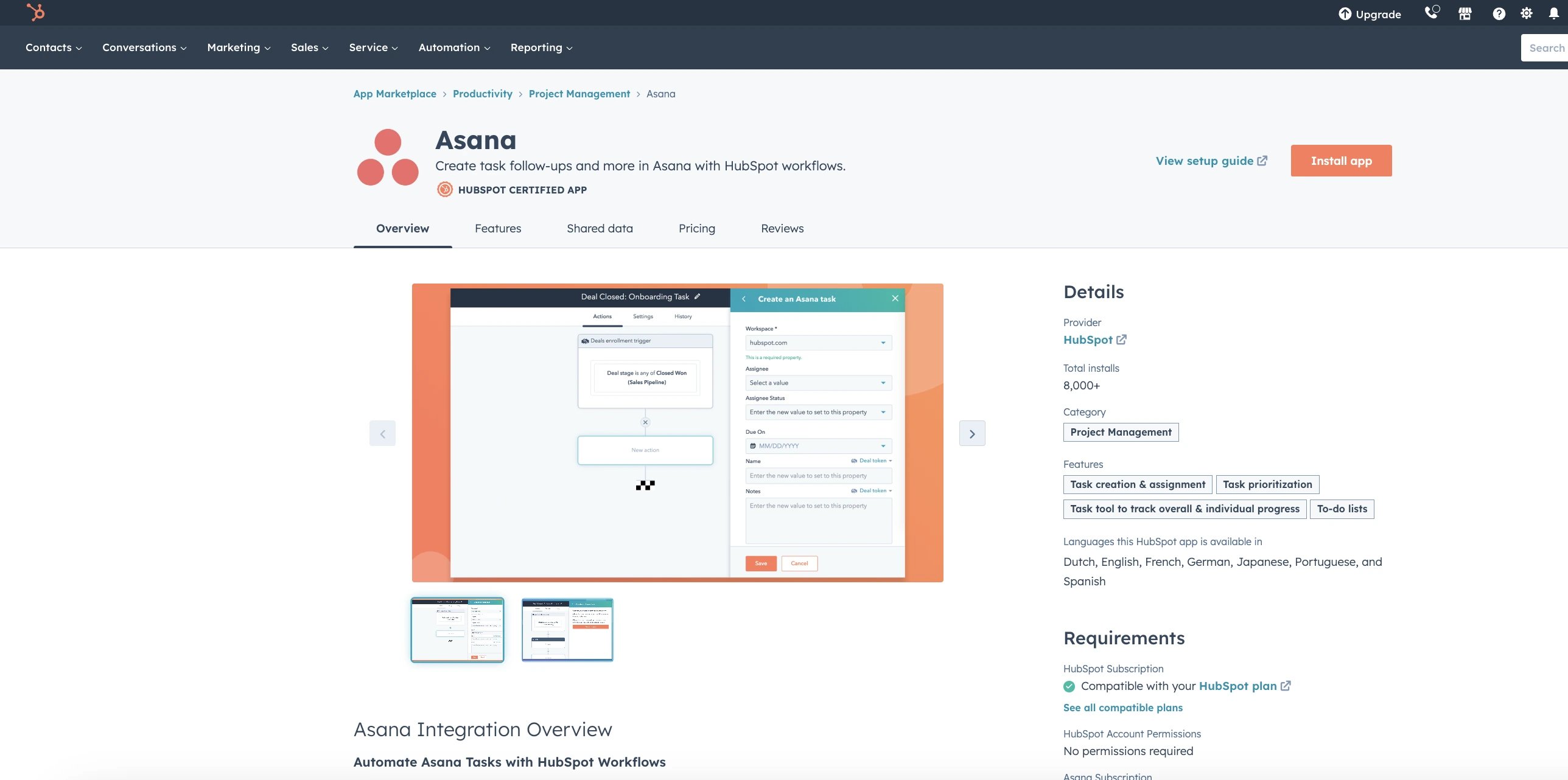
Task: Click the help question mark icon
Action: click(1499, 13)
